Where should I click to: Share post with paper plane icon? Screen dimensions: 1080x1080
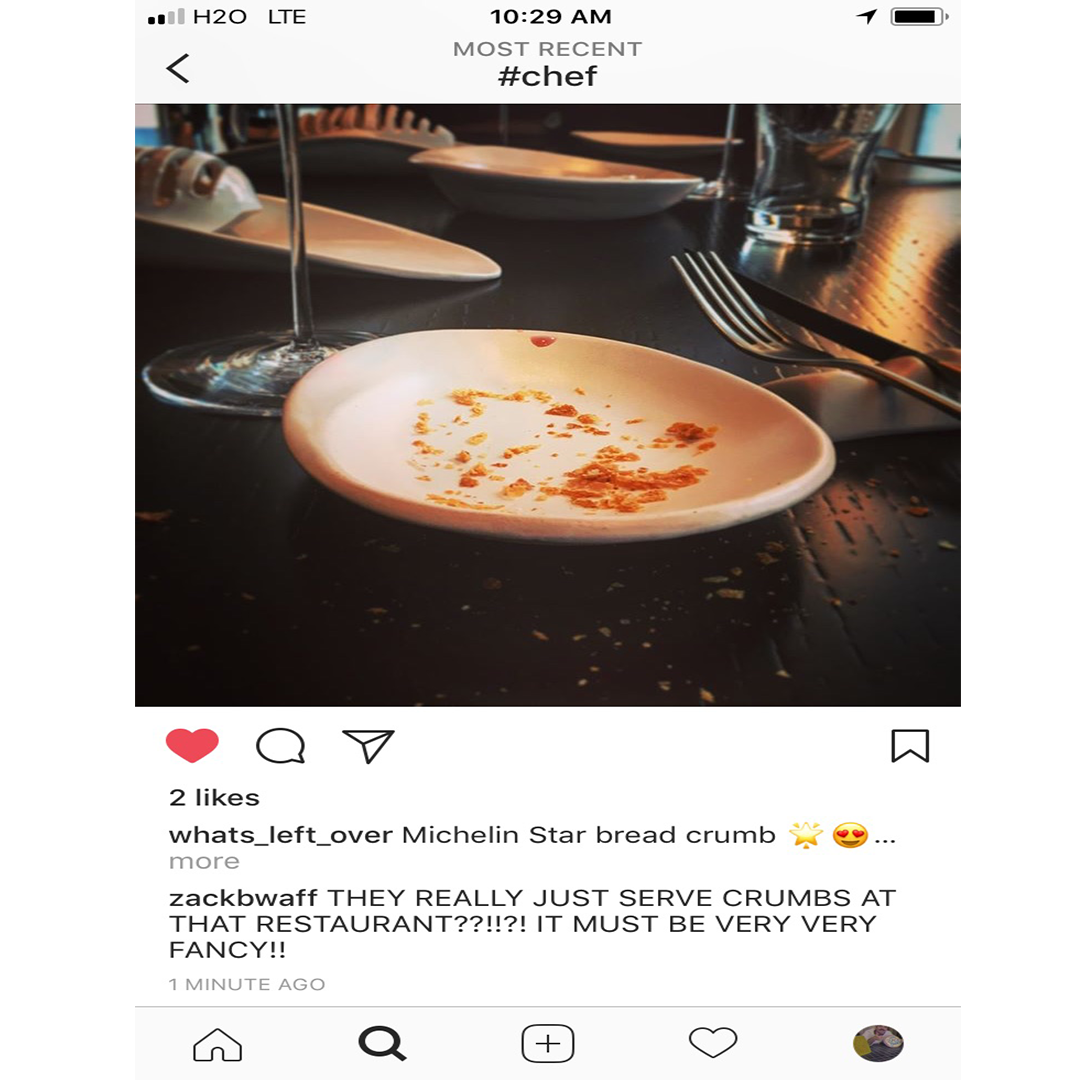(368, 746)
